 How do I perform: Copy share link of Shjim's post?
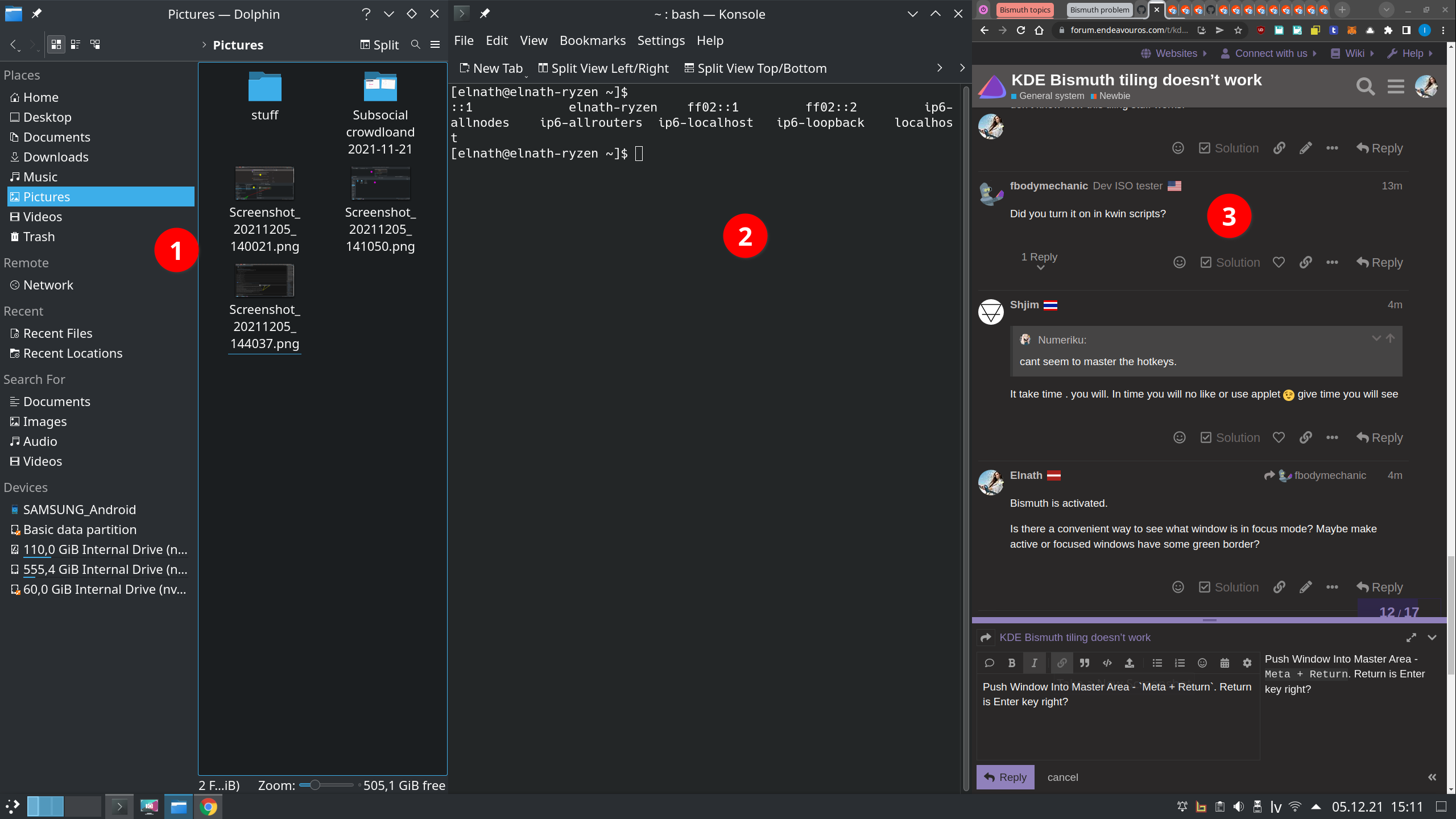click(x=1305, y=437)
